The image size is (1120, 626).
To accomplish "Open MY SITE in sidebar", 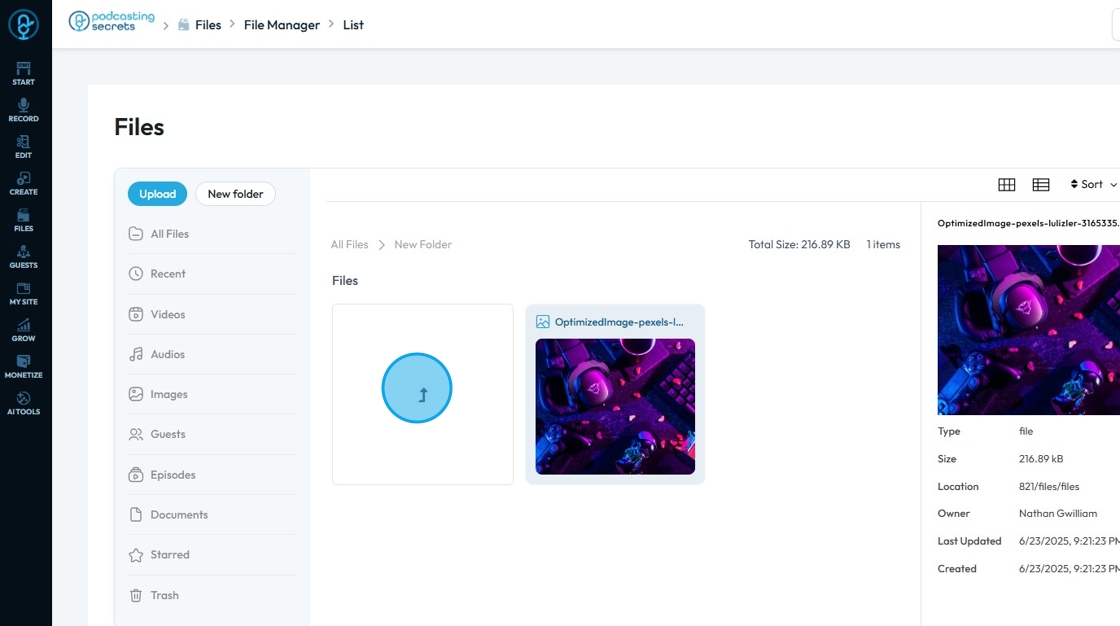I will 23,294.
